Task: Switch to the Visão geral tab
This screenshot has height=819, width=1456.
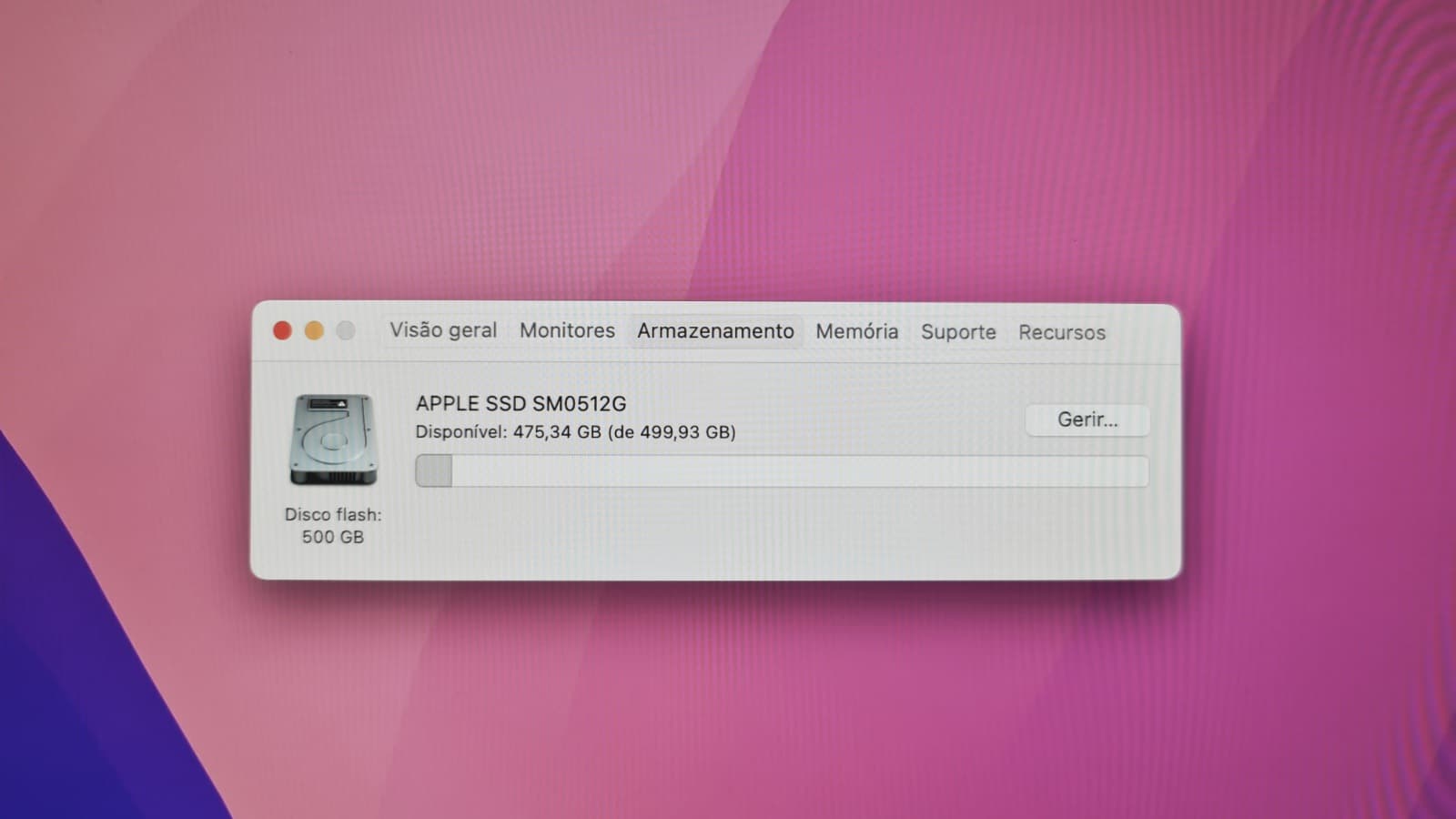Action: (x=443, y=330)
